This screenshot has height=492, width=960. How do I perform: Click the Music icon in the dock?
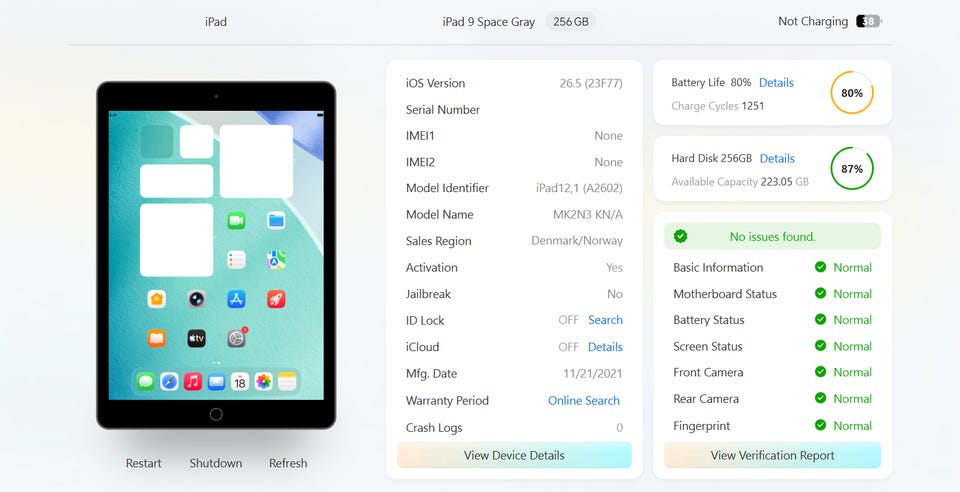(x=193, y=382)
